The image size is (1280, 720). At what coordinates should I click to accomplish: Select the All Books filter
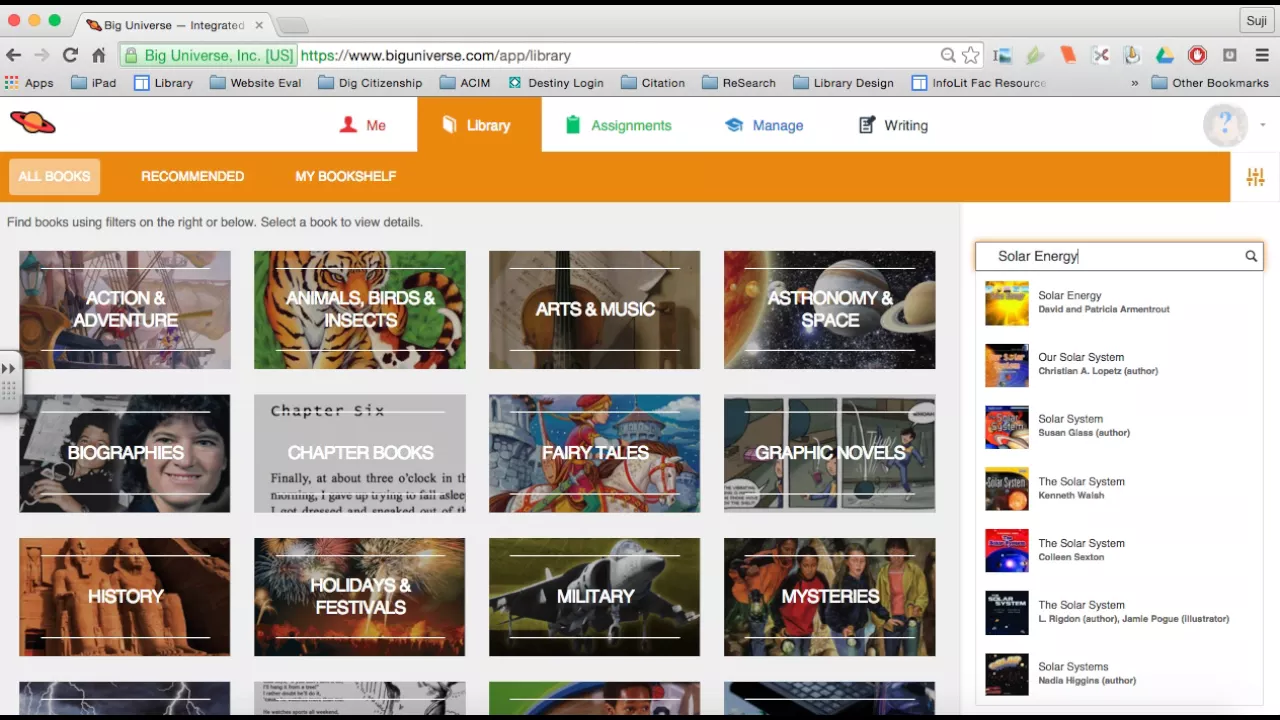[54, 177]
